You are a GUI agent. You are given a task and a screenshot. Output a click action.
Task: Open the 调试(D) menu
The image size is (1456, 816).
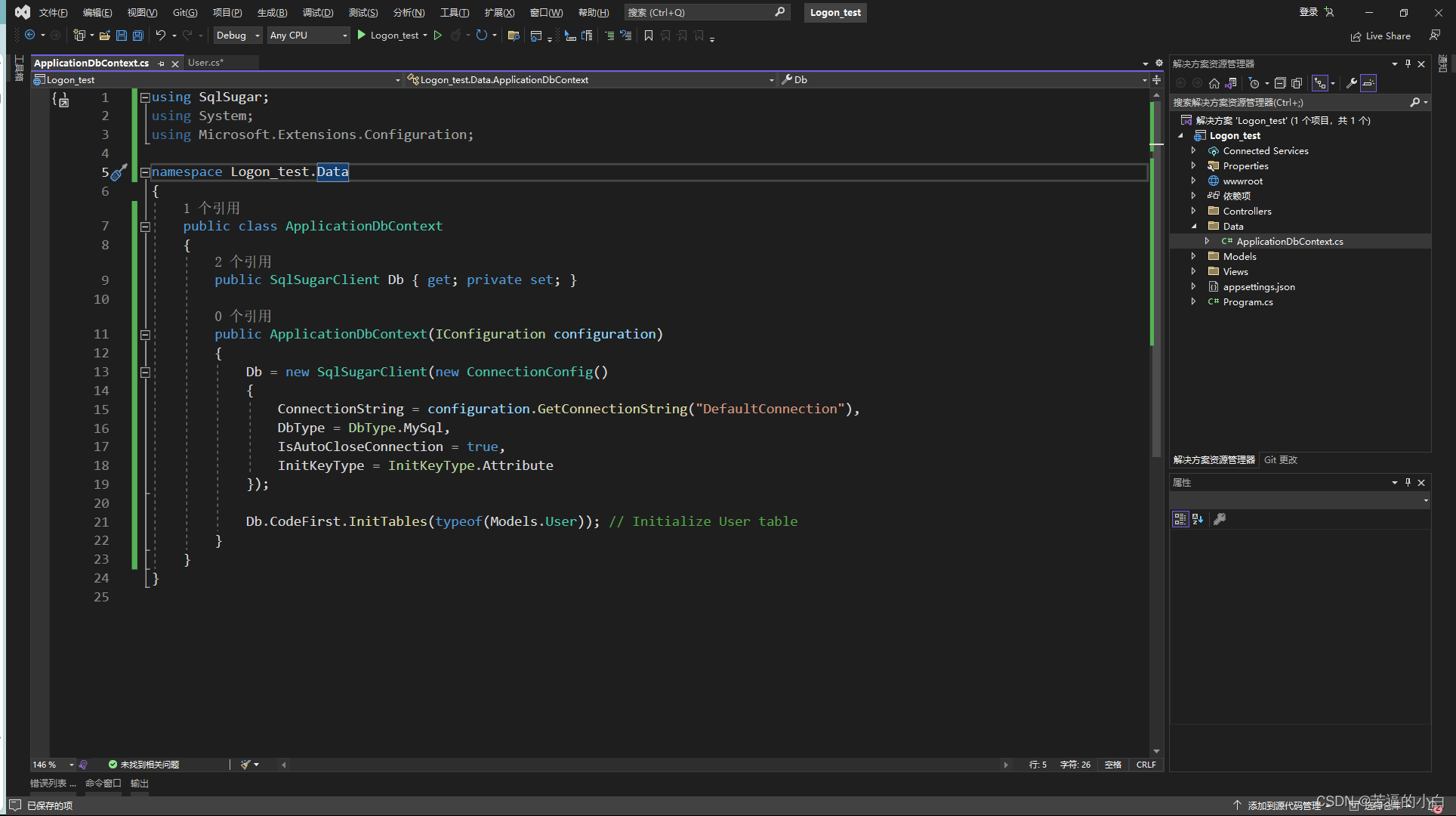pos(318,13)
